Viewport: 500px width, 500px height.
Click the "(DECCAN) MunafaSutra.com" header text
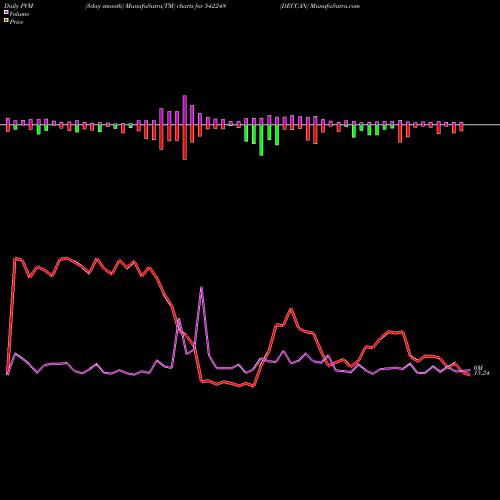coord(320,6)
